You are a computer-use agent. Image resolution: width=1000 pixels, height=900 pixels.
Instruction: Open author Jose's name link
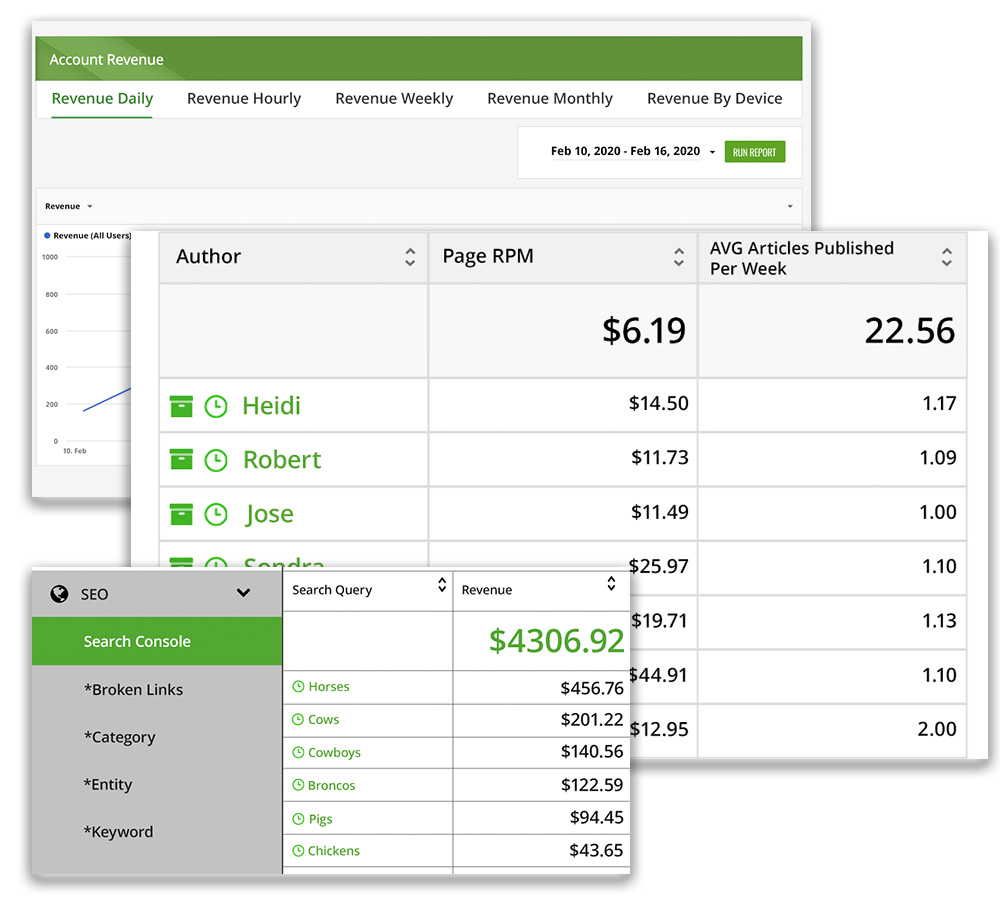(269, 514)
